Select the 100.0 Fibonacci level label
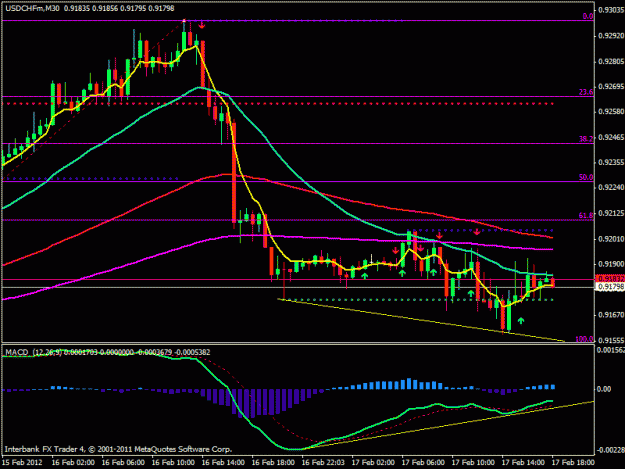 pos(584,339)
